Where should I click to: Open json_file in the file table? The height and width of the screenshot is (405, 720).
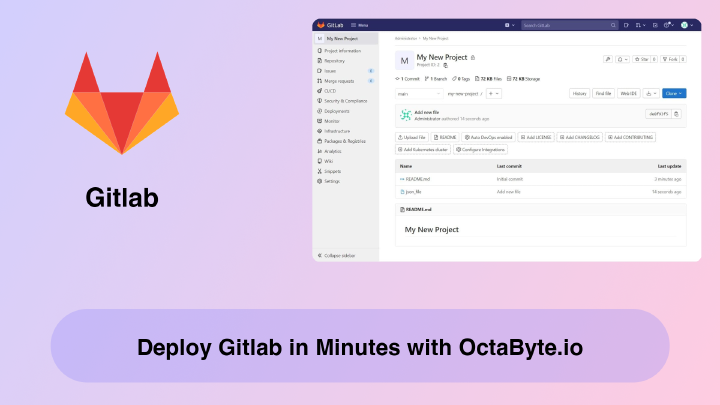(413, 192)
